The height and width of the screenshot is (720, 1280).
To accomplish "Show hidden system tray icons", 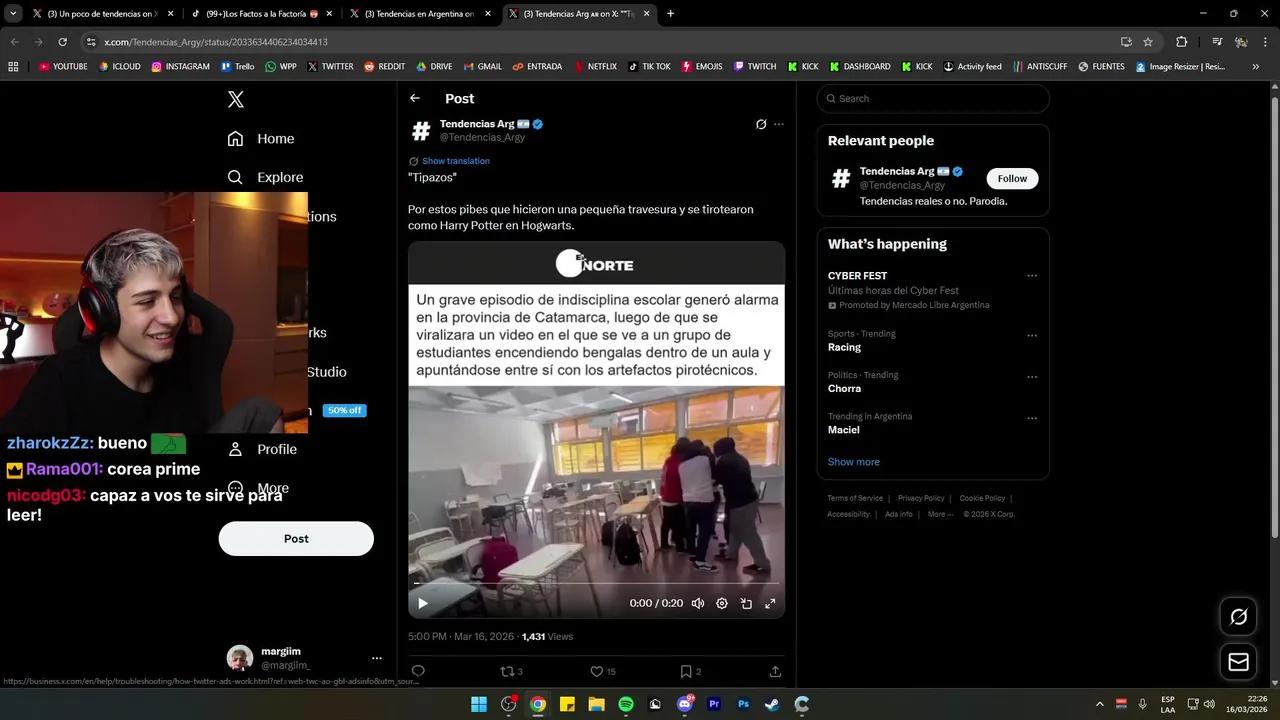I will (1100, 704).
